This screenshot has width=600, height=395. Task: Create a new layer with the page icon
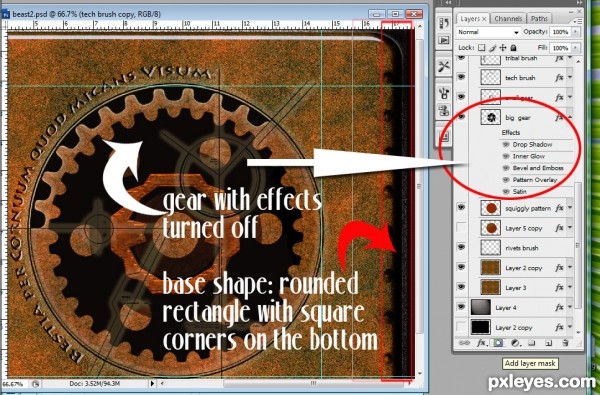(x=548, y=343)
